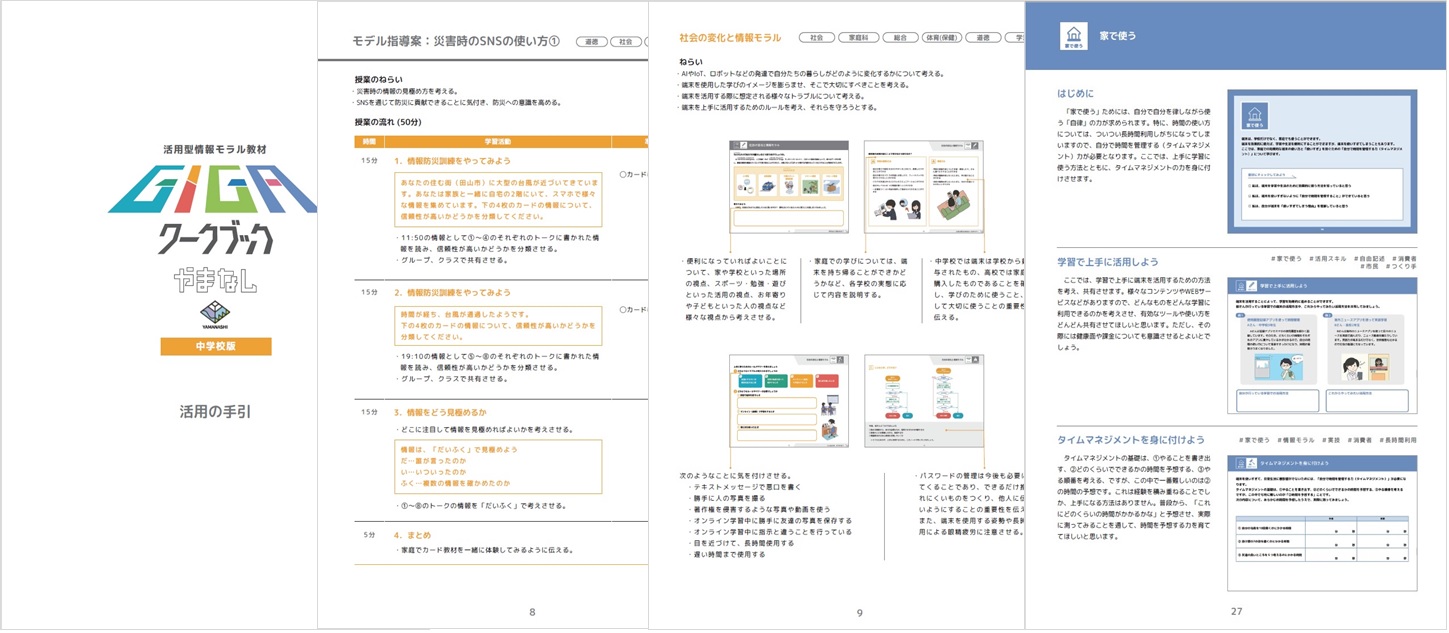This screenshot has width=1449, height=633.
Task: Click the 授業の流れ (50分) heading
Action: [389, 122]
